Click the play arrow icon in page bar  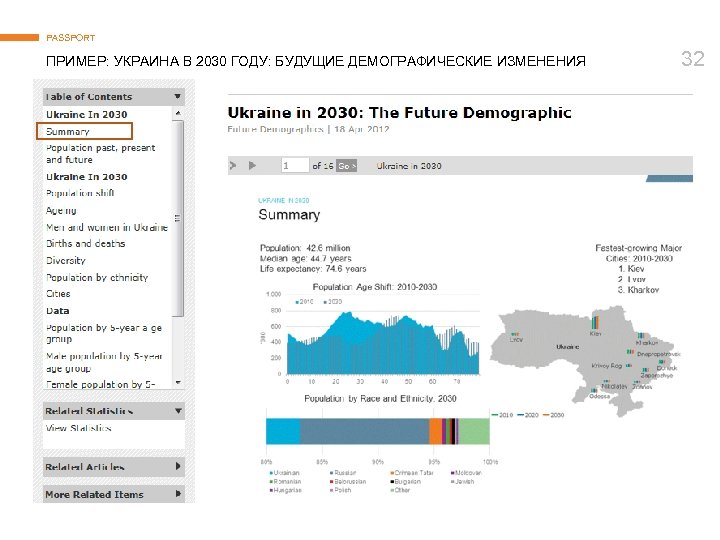[x=252, y=165]
